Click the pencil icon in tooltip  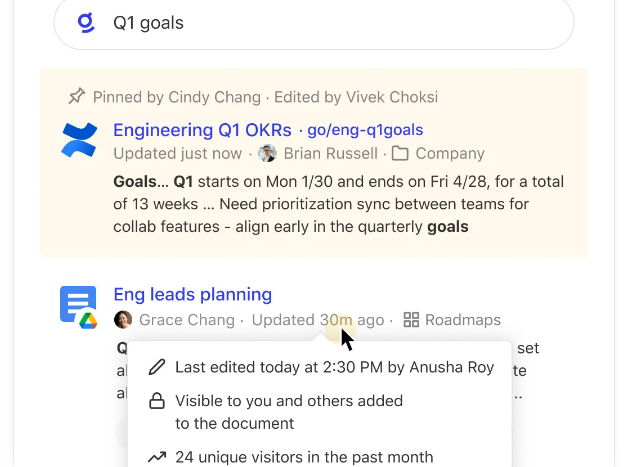click(x=157, y=367)
